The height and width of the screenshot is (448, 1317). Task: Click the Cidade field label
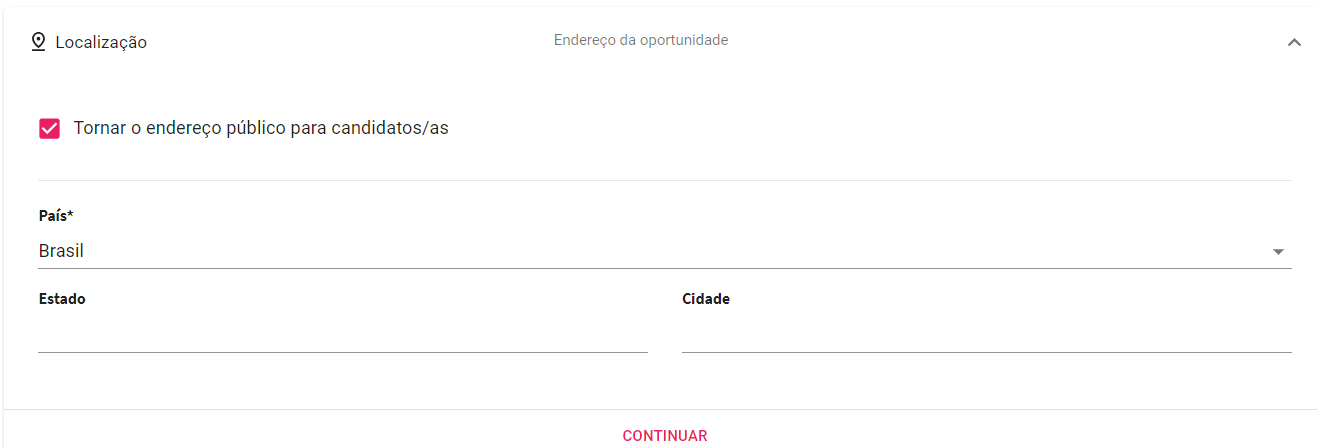click(x=706, y=299)
